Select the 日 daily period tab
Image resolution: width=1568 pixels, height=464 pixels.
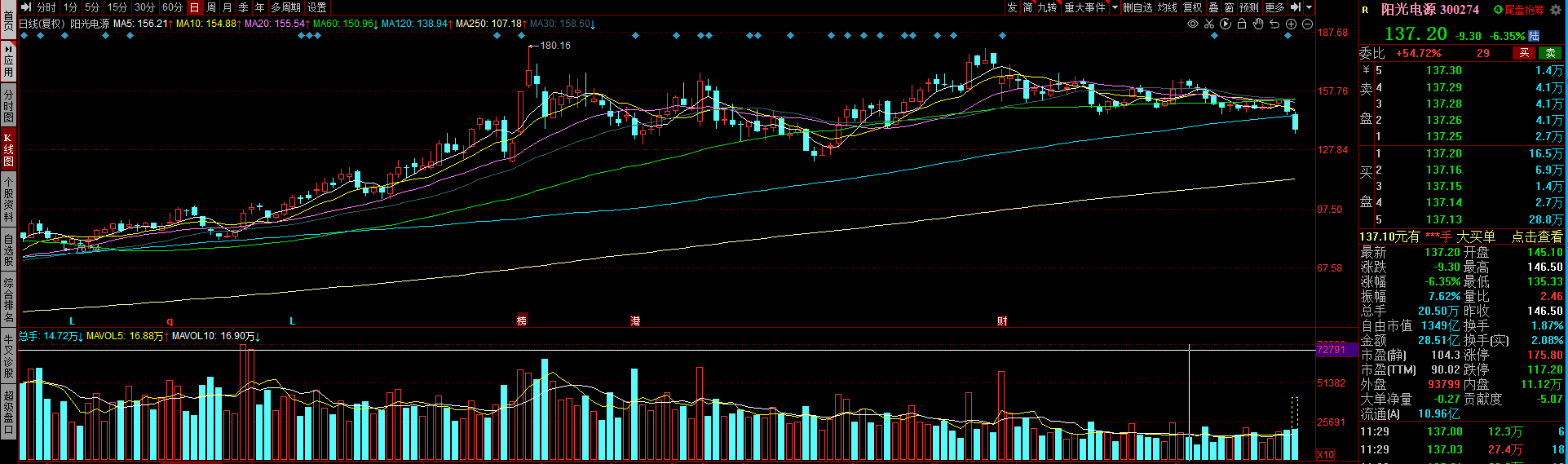click(x=195, y=7)
